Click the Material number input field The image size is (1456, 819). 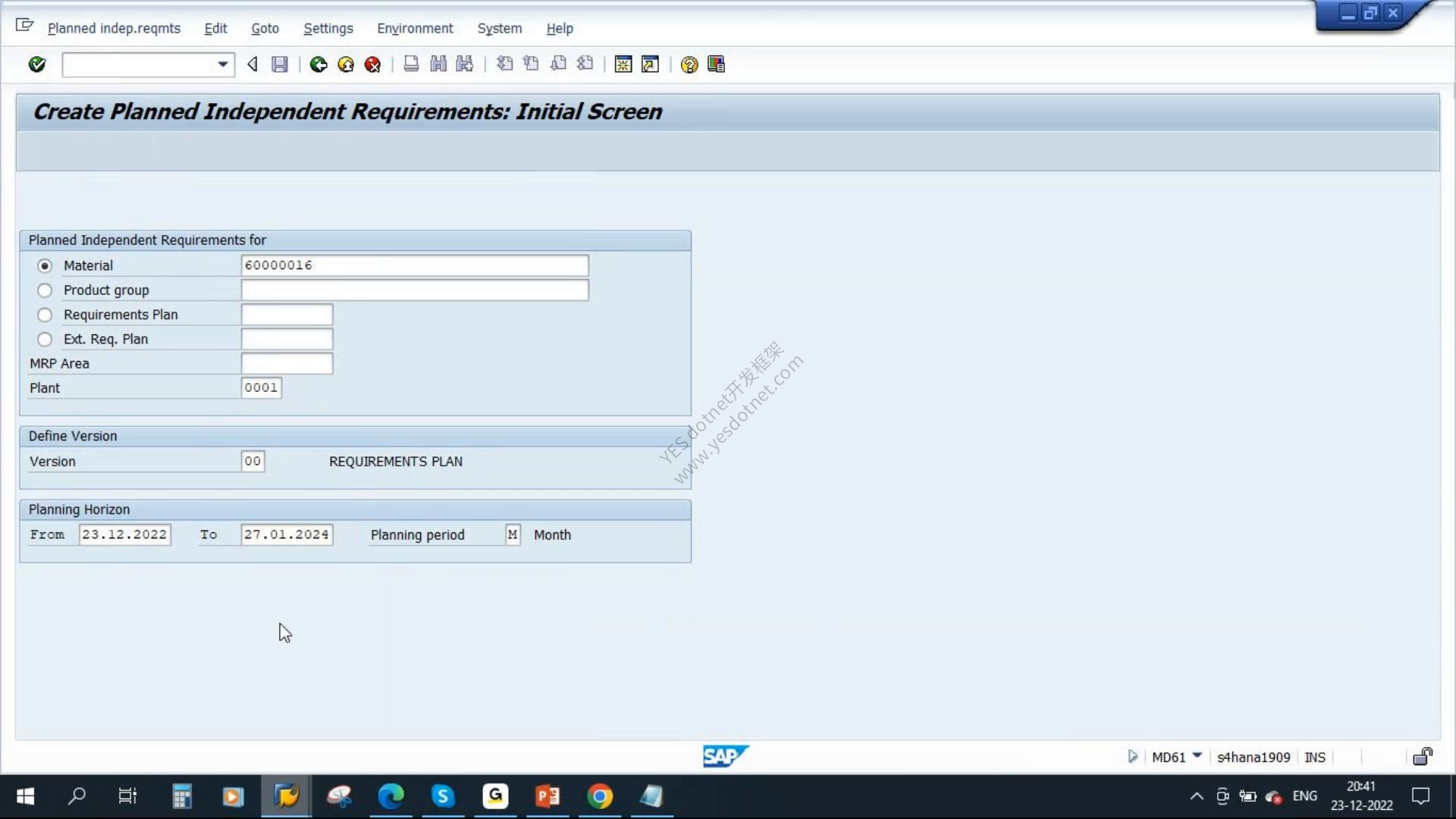415,265
